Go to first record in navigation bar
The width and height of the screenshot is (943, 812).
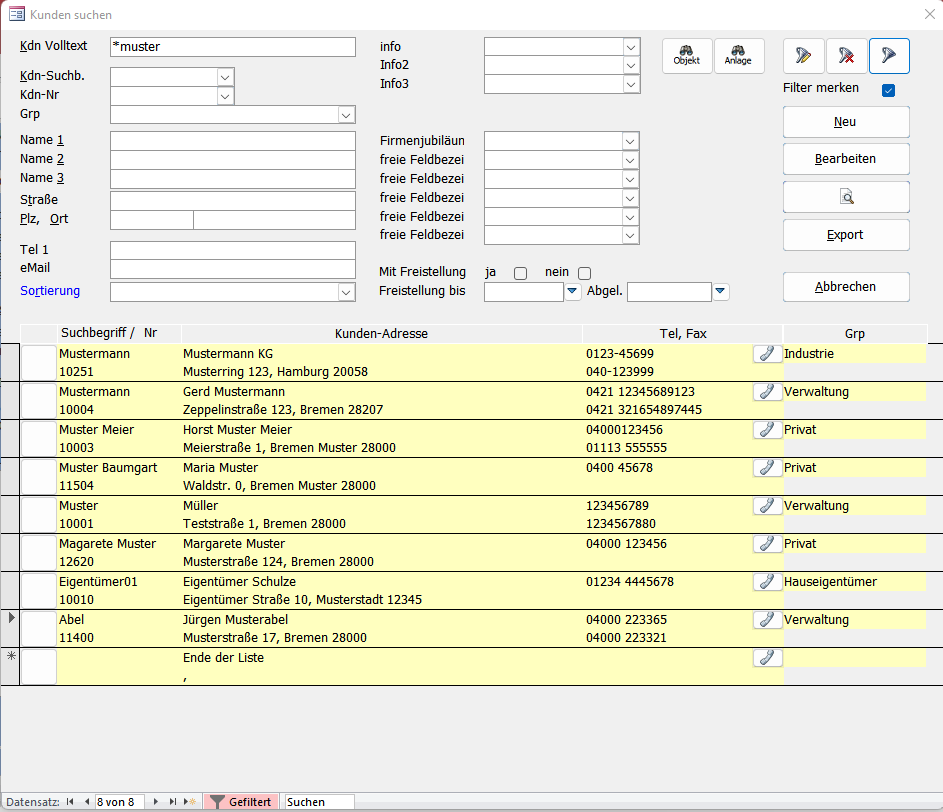(x=70, y=802)
